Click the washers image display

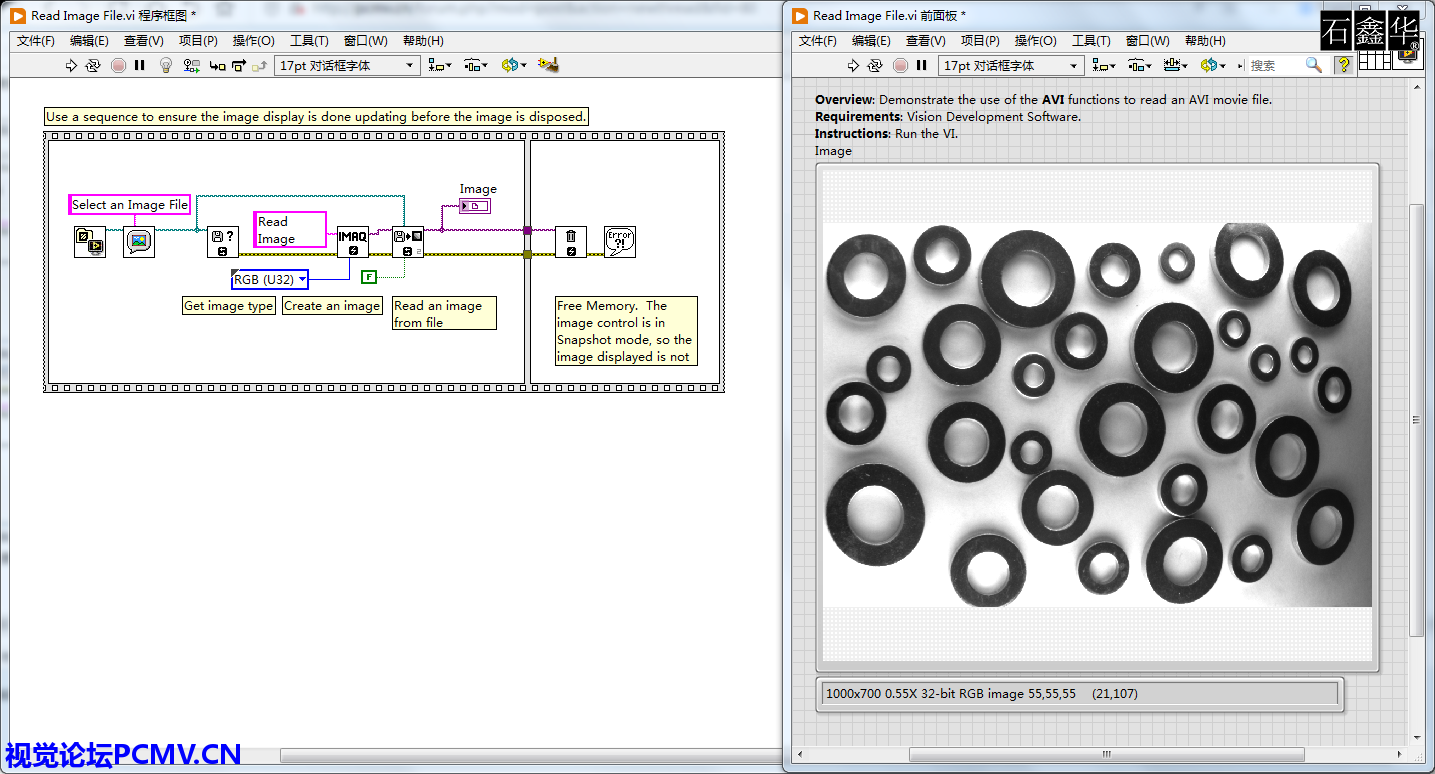(x=1097, y=415)
